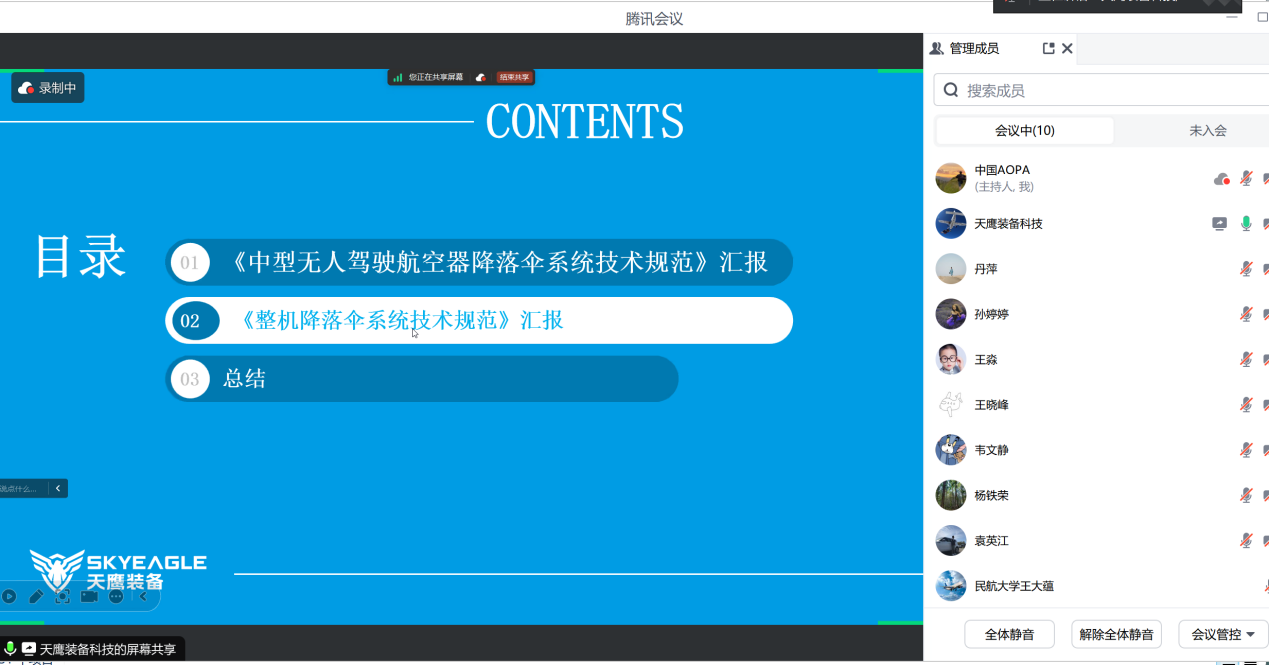Open the 会议管控 dropdown
Image resolution: width=1269 pixels, height=665 pixels.
tap(1222, 634)
